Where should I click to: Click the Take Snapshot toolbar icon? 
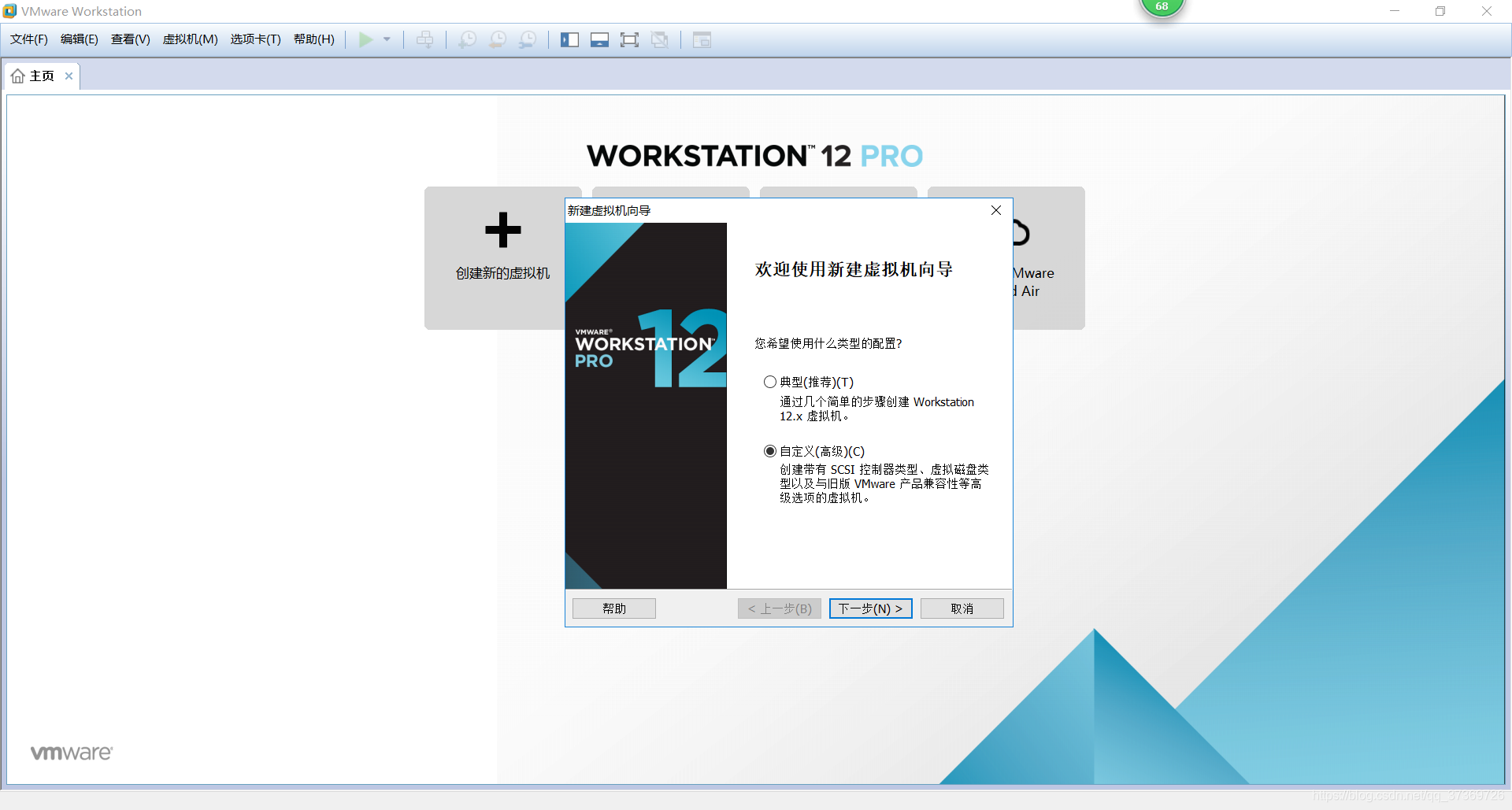[x=468, y=39]
